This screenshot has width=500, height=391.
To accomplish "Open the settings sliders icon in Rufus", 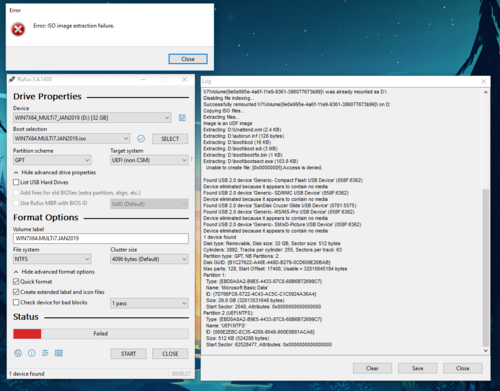I will click(x=45, y=353).
